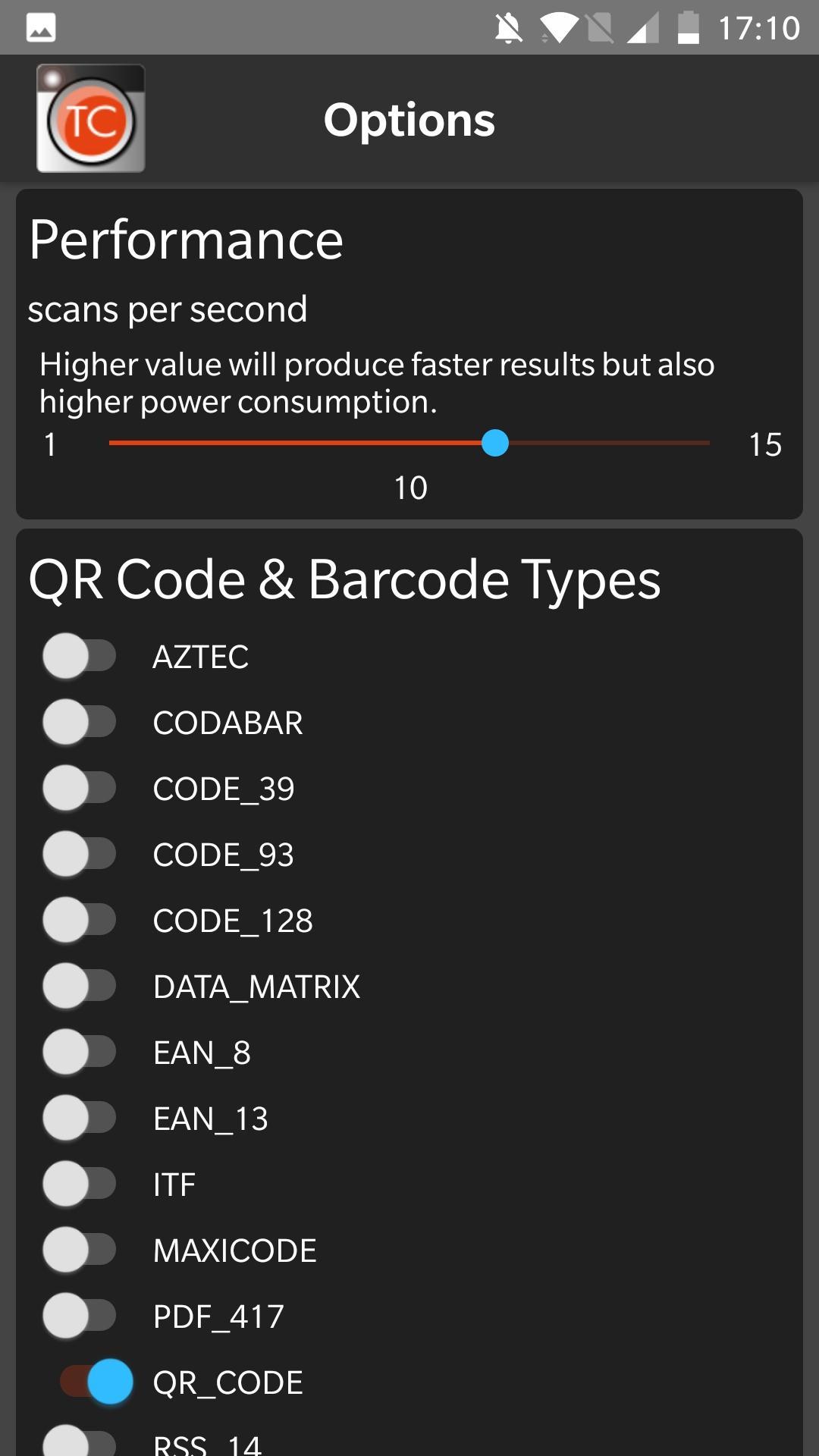Tap the CODE_93 label text
This screenshot has width=819, height=1456.
[223, 855]
